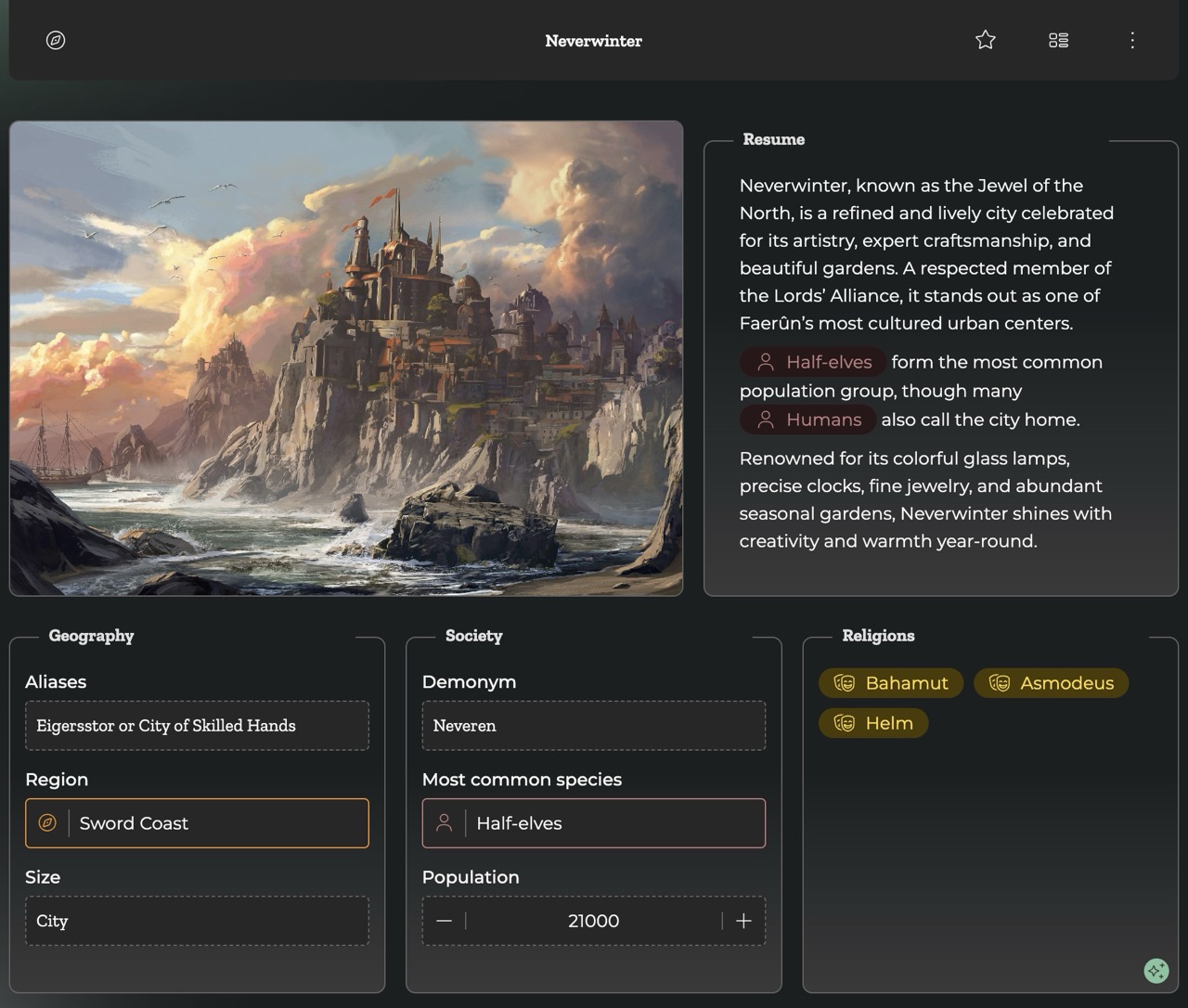This screenshot has height=1008, width=1188.
Task: Open the three-dot more options menu
Action: pos(1132,40)
